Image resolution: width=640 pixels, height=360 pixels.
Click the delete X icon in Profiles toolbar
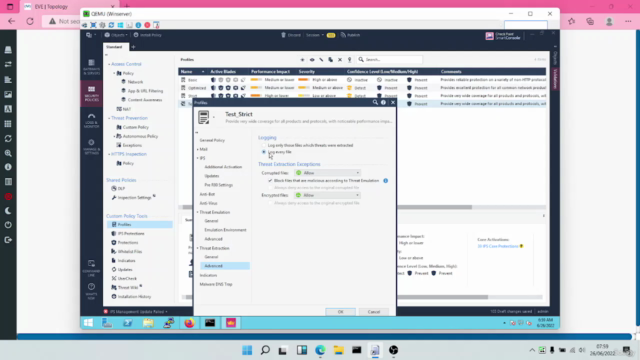tap(340, 60)
